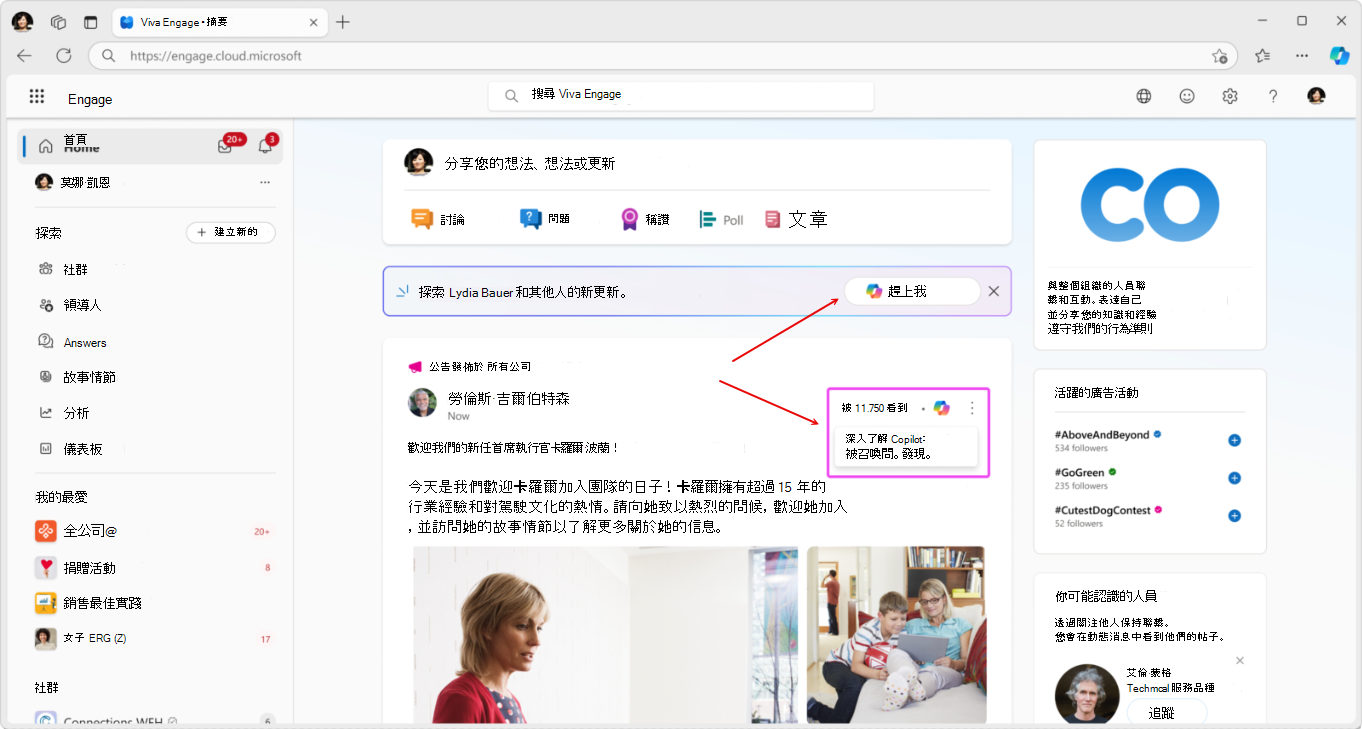Image resolution: width=1362 pixels, height=729 pixels.
Task: Follow the #GoGreen campaign plus icon
Action: pyautogui.click(x=1234, y=478)
